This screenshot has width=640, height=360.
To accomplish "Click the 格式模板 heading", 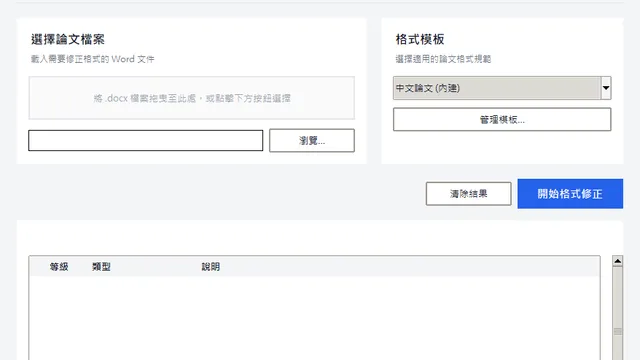I will tap(420, 40).
